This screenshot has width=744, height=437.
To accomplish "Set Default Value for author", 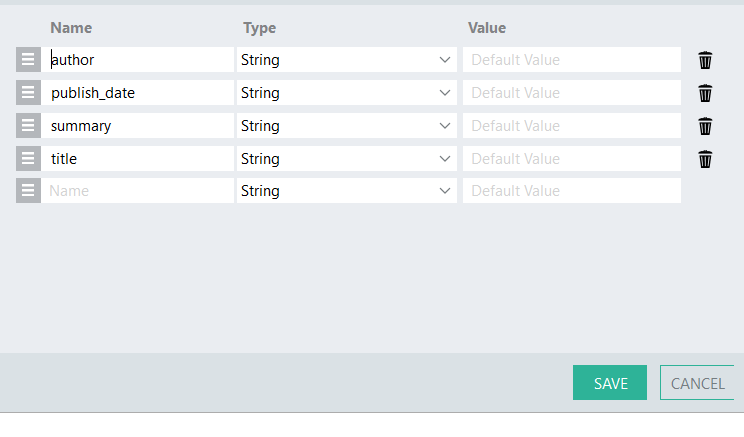I will (572, 59).
